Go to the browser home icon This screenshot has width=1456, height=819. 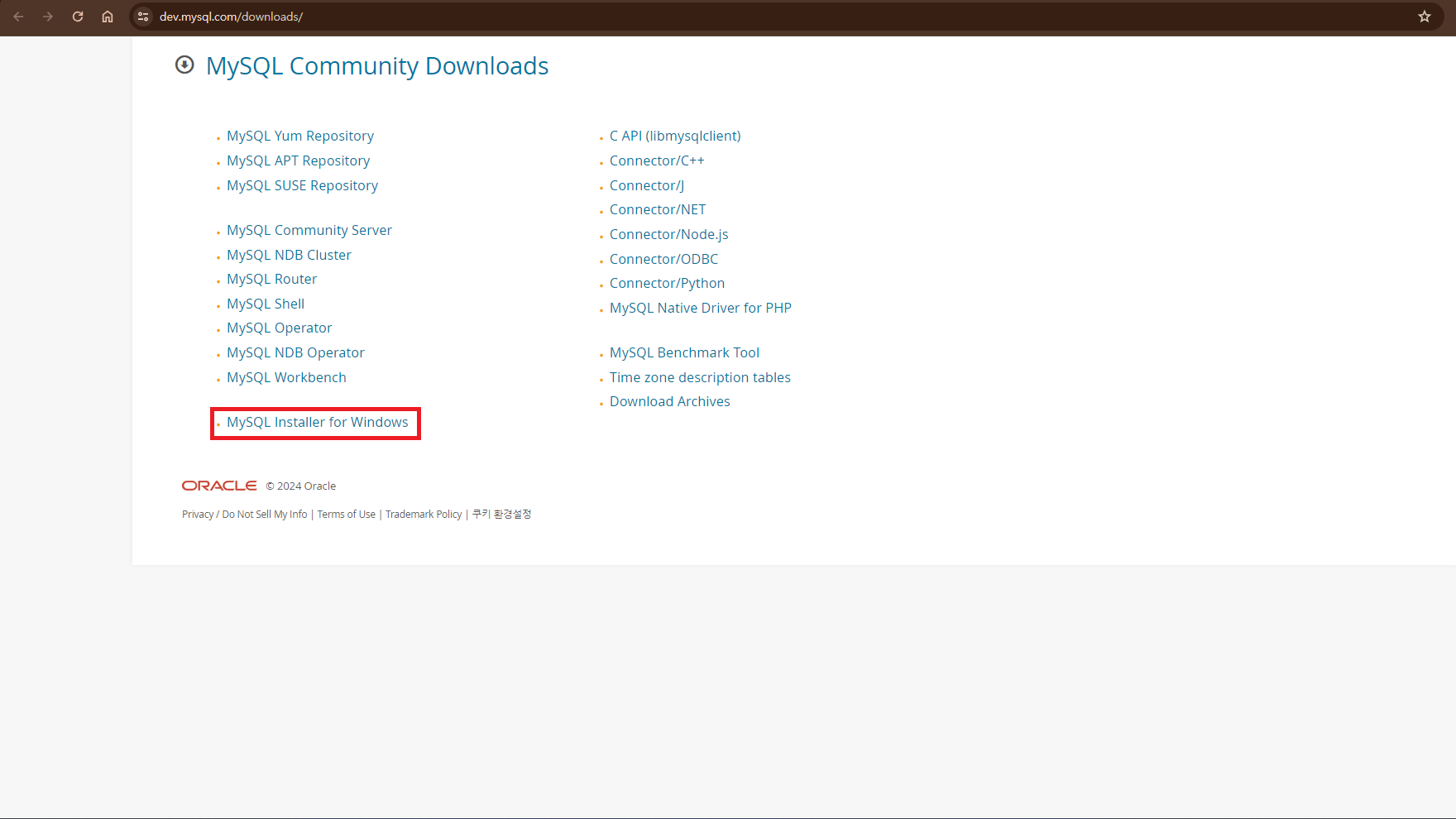[x=108, y=17]
